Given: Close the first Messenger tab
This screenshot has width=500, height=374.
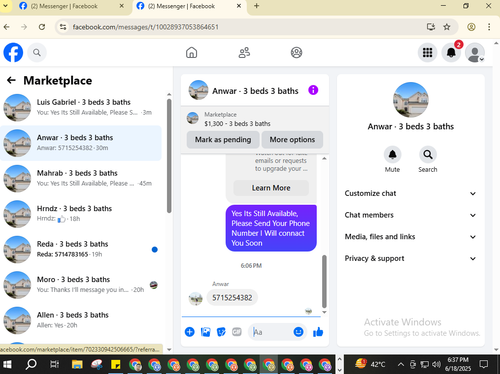Looking at the screenshot, I should tap(121, 6).
